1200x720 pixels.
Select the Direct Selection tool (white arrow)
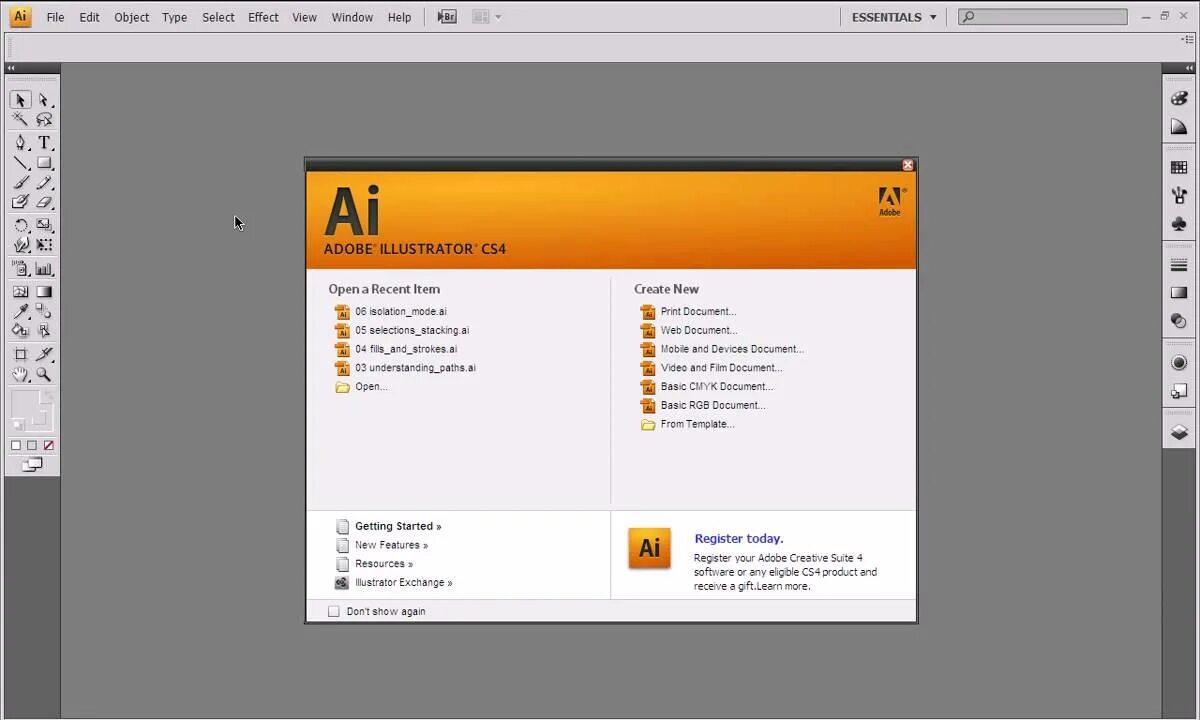coord(44,100)
